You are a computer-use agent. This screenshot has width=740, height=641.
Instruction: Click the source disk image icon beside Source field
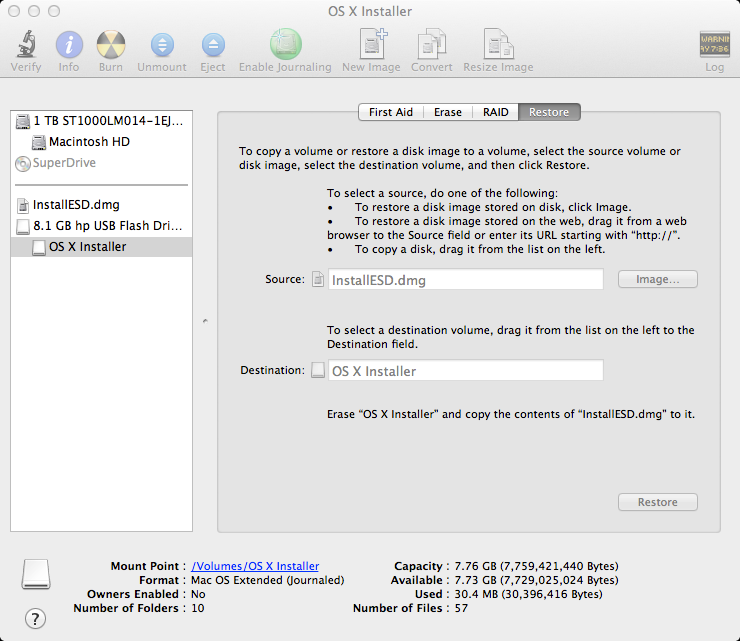click(x=318, y=279)
